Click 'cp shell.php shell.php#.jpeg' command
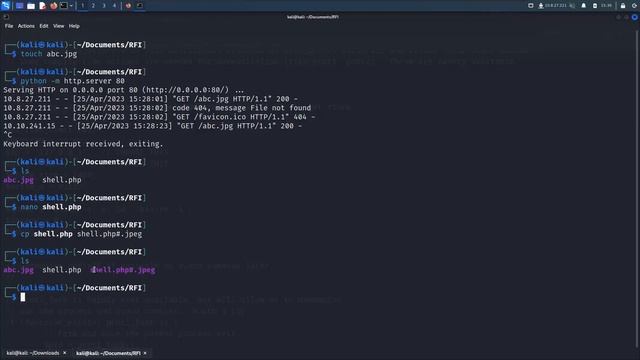640x360 pixels. pyautogui.click(x=81, y=234)
